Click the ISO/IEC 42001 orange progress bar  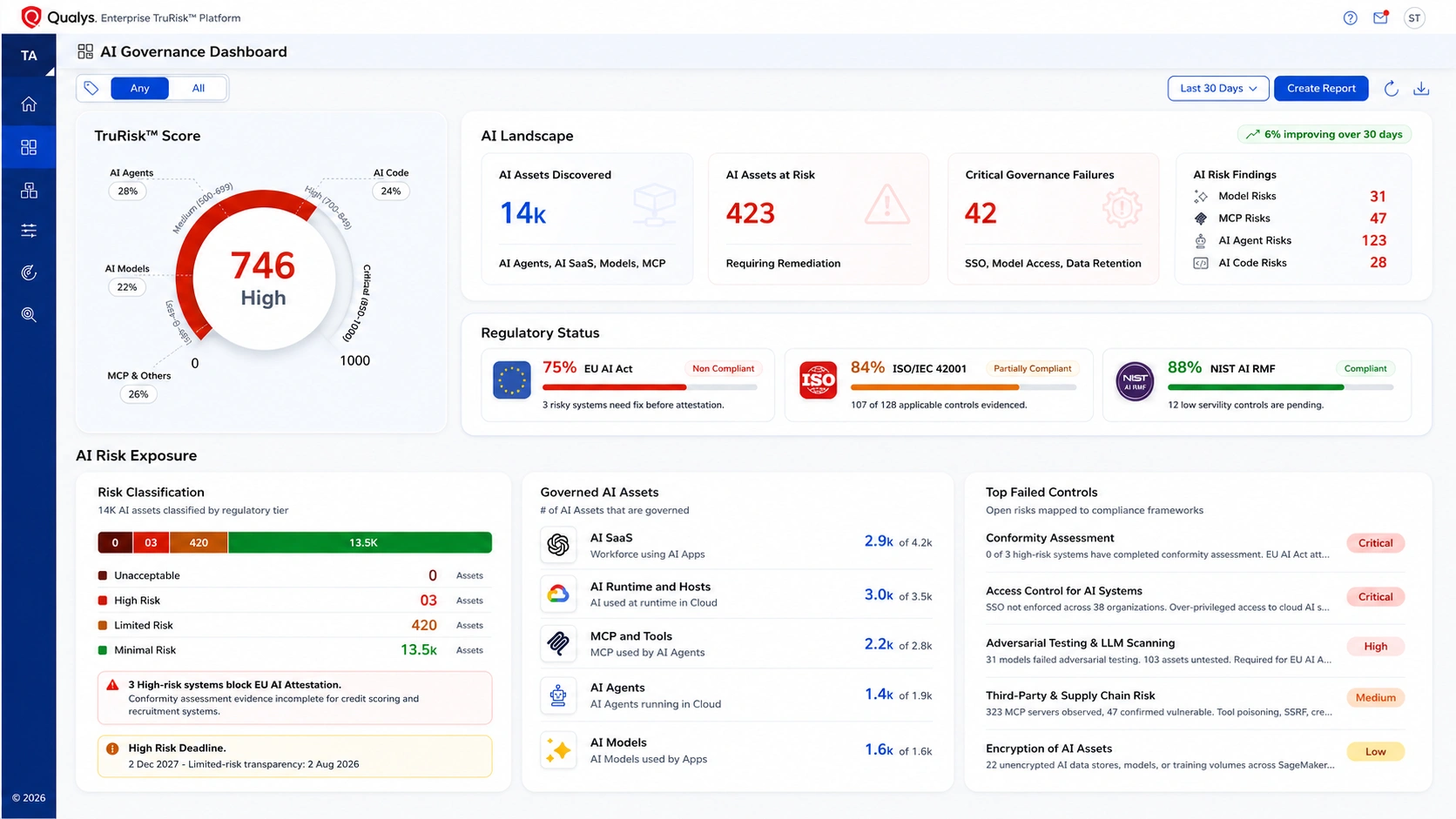pos(964,387)
